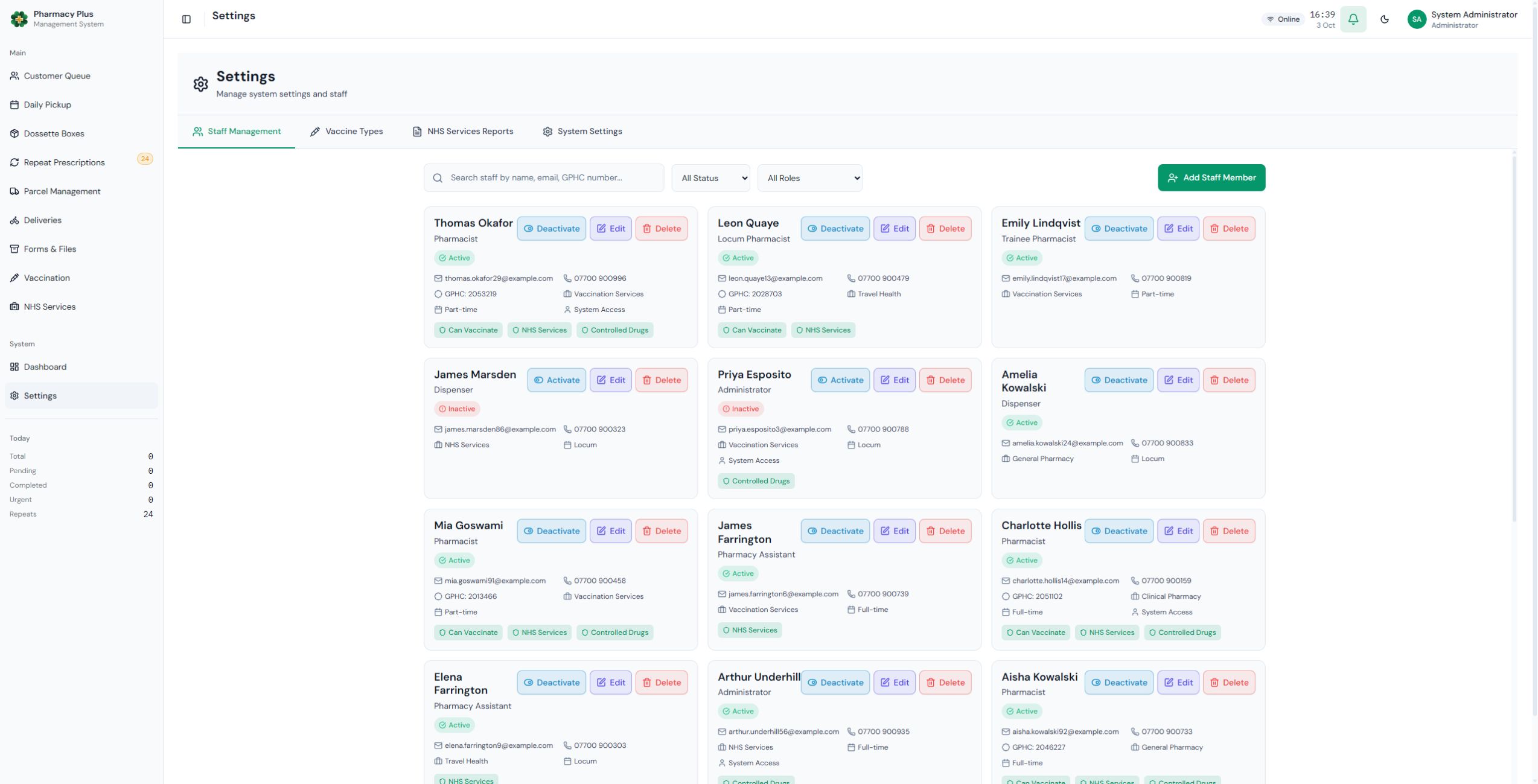
Task: Open Parcel Management in sidebar
Action: [81, 191]
